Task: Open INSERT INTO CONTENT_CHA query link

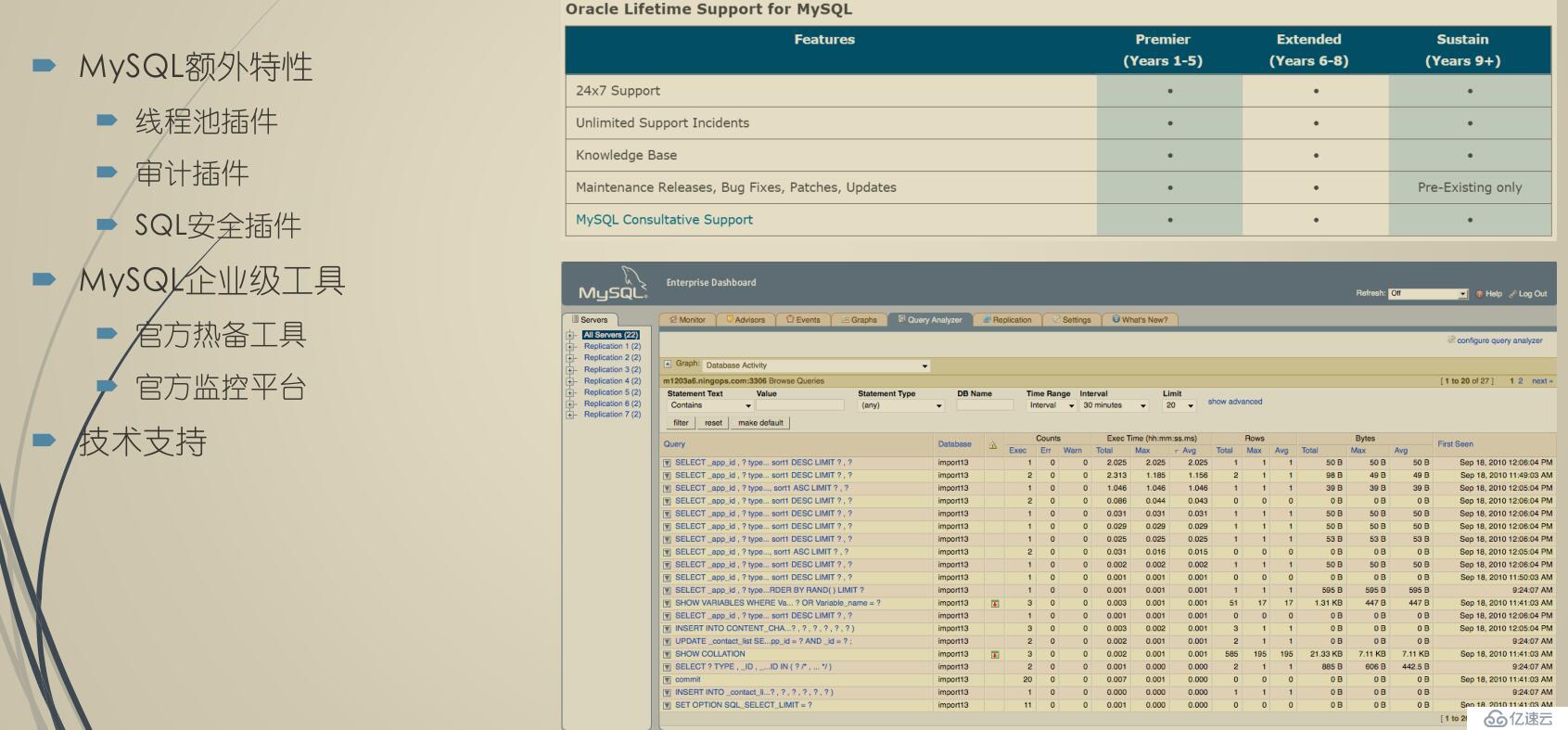Action: pos(765,629)
